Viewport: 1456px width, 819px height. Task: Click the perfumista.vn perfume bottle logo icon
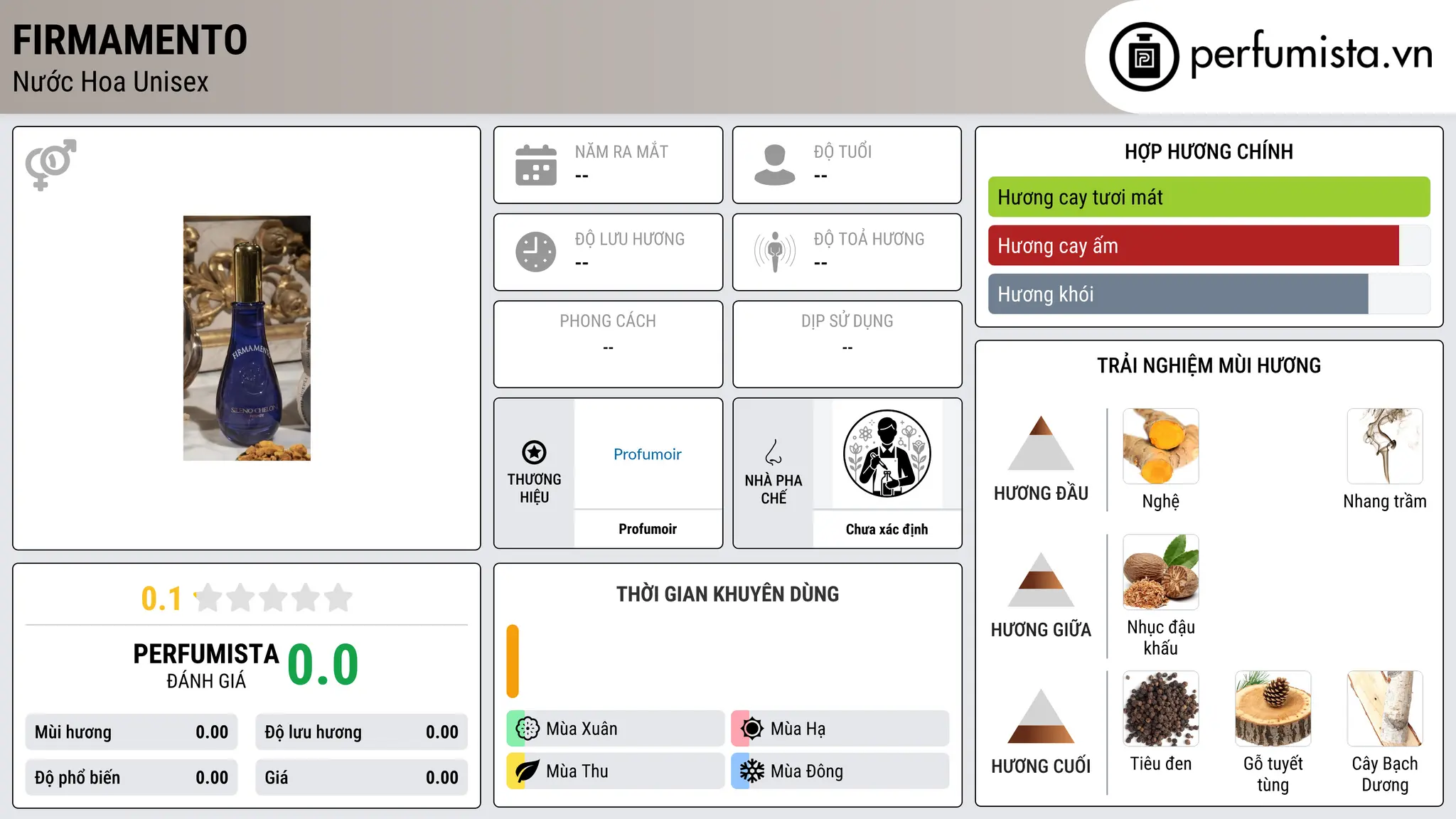coord(1144,57)
